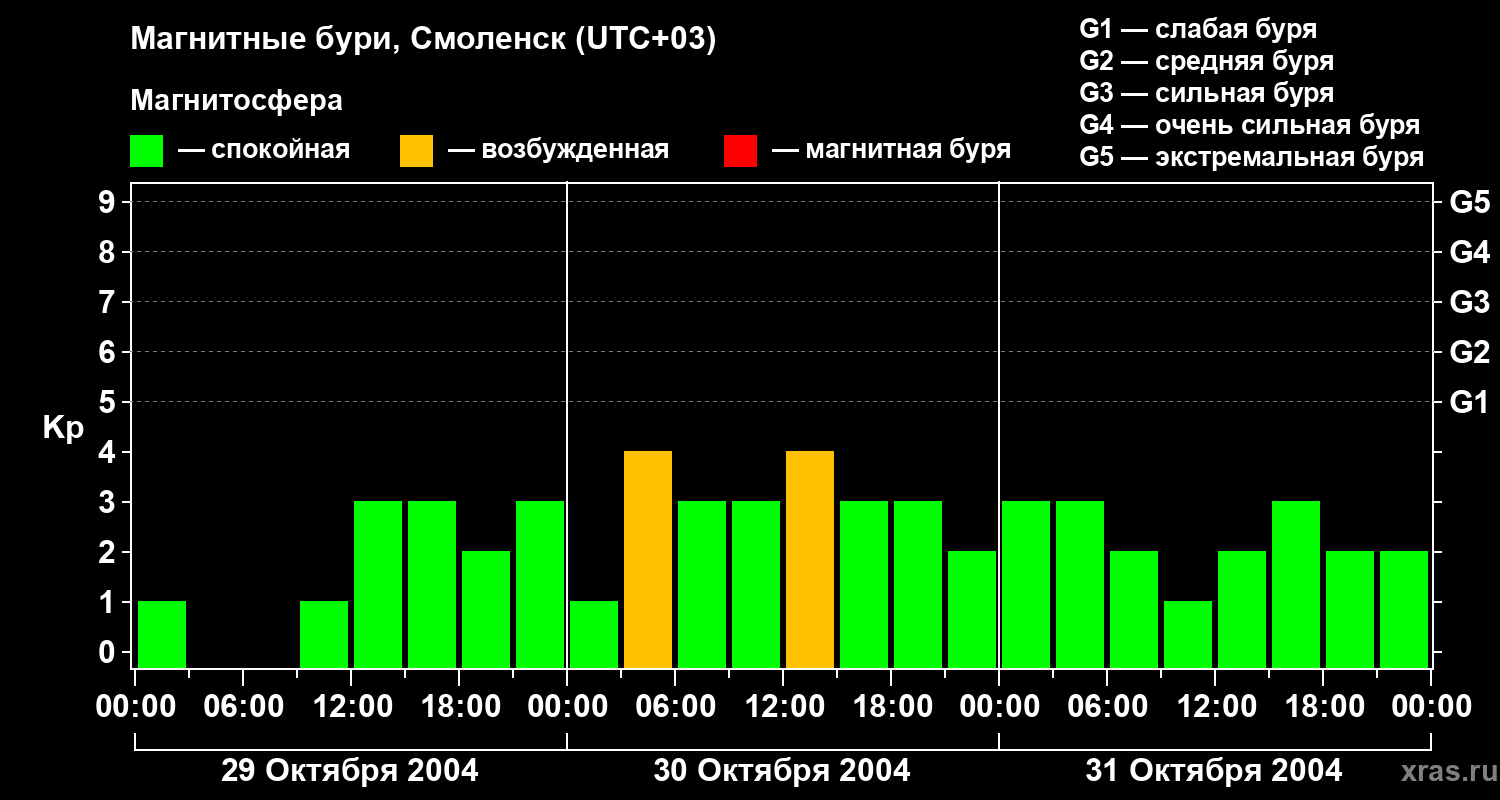Click the first green Kp 1 bar on 29 October

[x=162, y=635]
